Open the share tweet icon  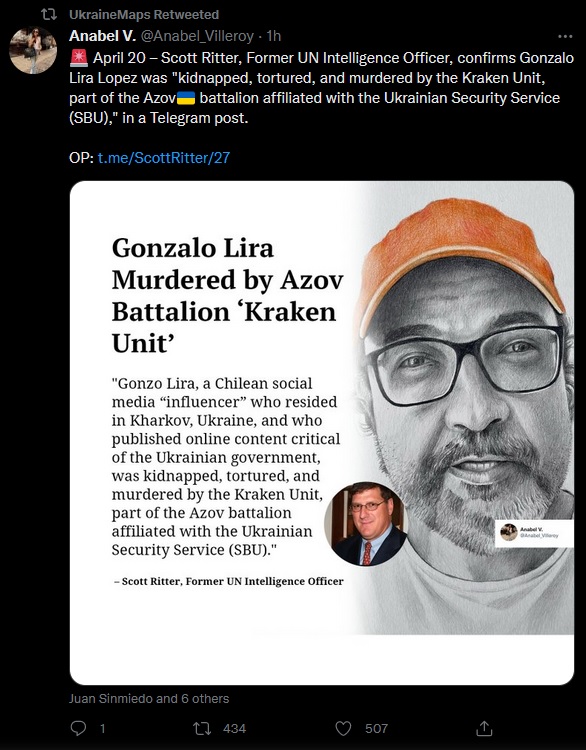coord(484,728)
